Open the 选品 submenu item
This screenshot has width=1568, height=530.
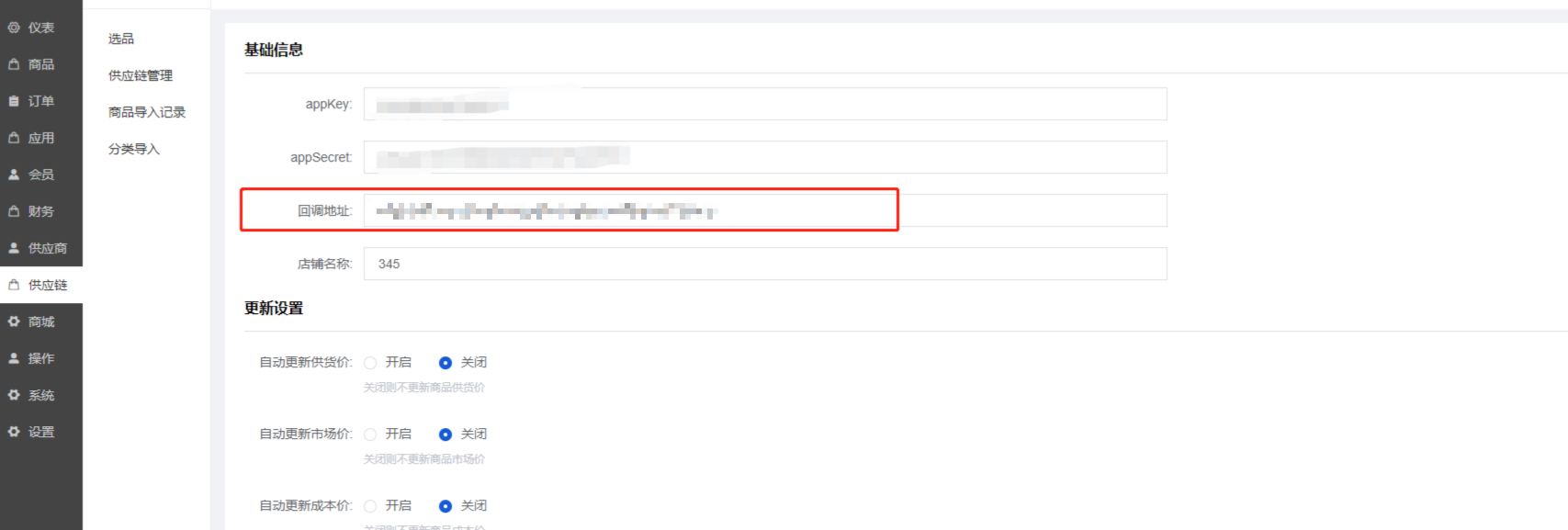click(121, 39)
